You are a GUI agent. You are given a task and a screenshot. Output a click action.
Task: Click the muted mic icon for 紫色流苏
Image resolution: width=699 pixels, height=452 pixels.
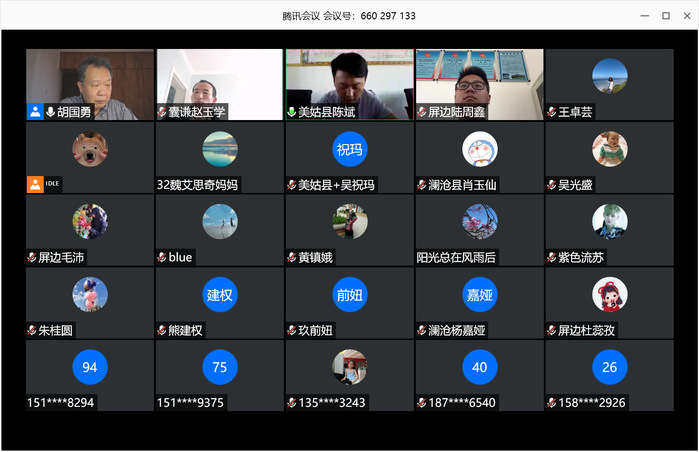[x=552, y=257]
